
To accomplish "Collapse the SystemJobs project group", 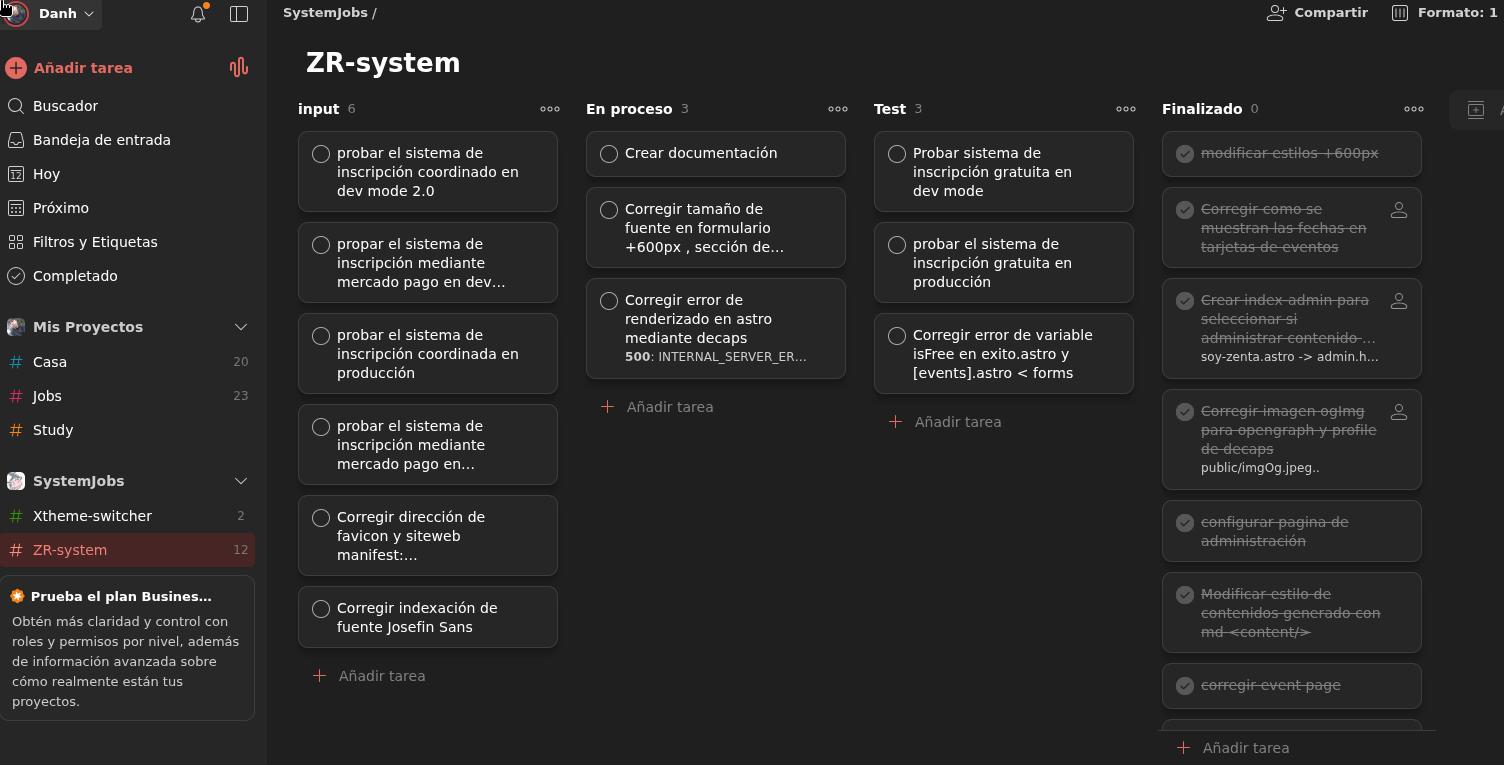I will (241, 481).
